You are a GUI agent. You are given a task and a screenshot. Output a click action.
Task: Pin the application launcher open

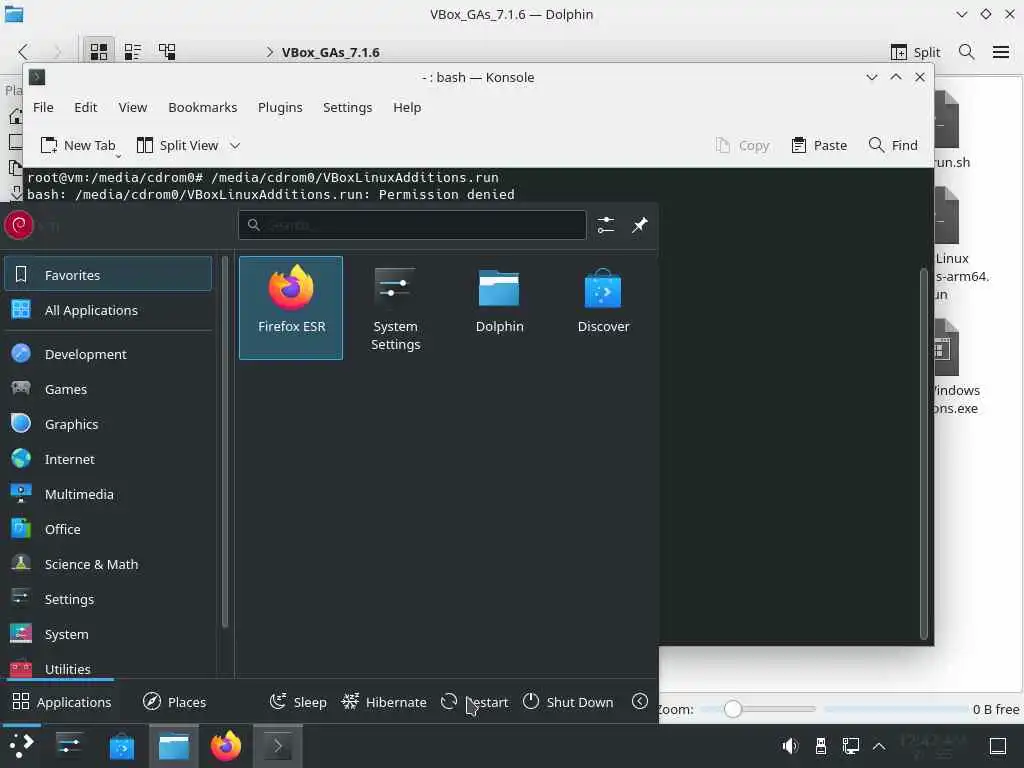pos(639,225)
